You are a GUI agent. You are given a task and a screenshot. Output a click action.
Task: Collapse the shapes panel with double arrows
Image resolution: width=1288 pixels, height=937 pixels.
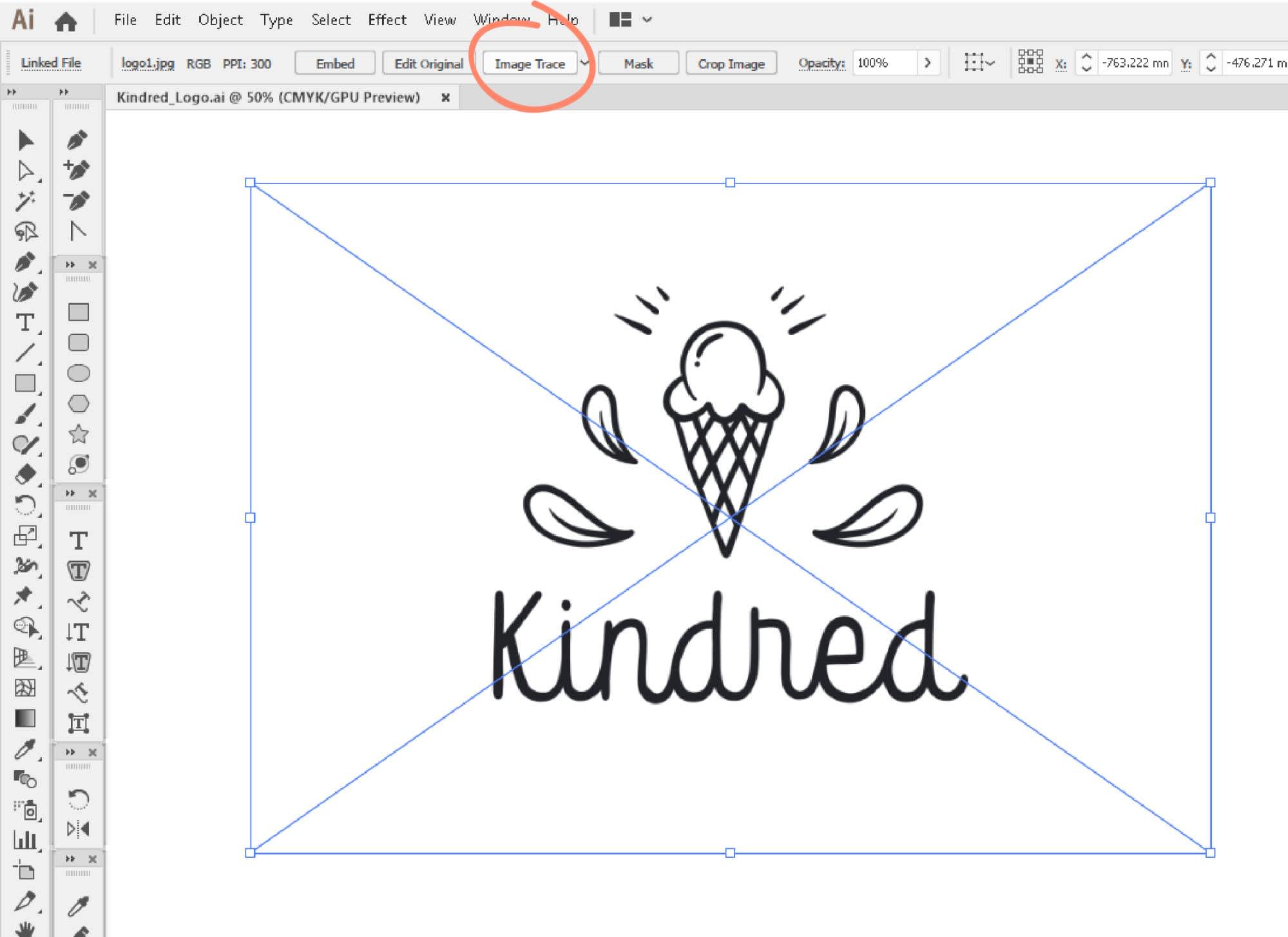pyautogui.click(x=69, y=264)
